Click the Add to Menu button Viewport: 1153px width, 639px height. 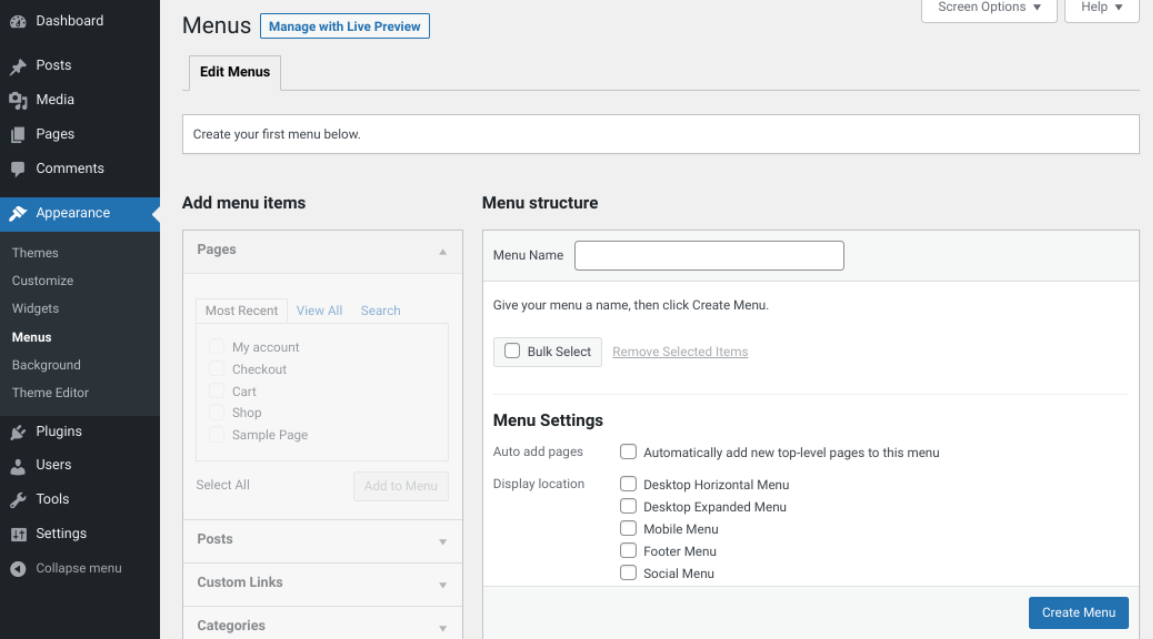[x=401, y=486]
